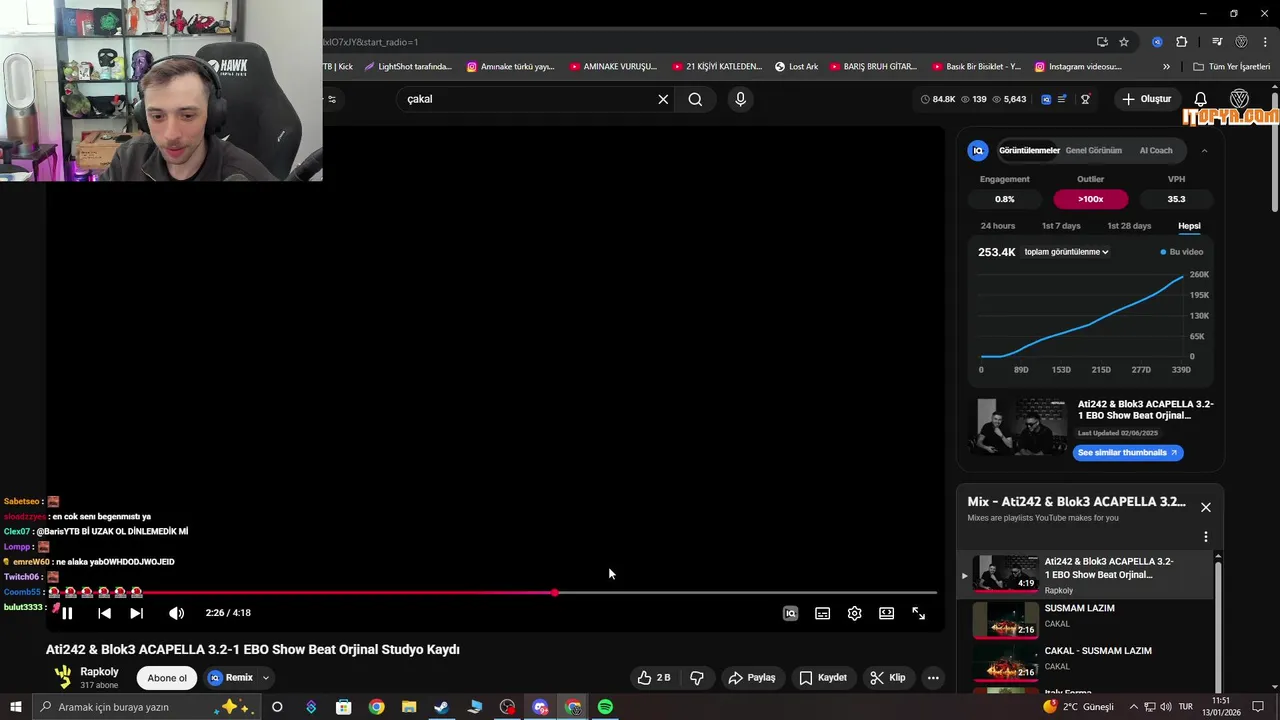Image resolution: width=1280 pixels, height=720 pixels.
Task: Close the Mix playlist panel
Action: tap(1206, 507)
